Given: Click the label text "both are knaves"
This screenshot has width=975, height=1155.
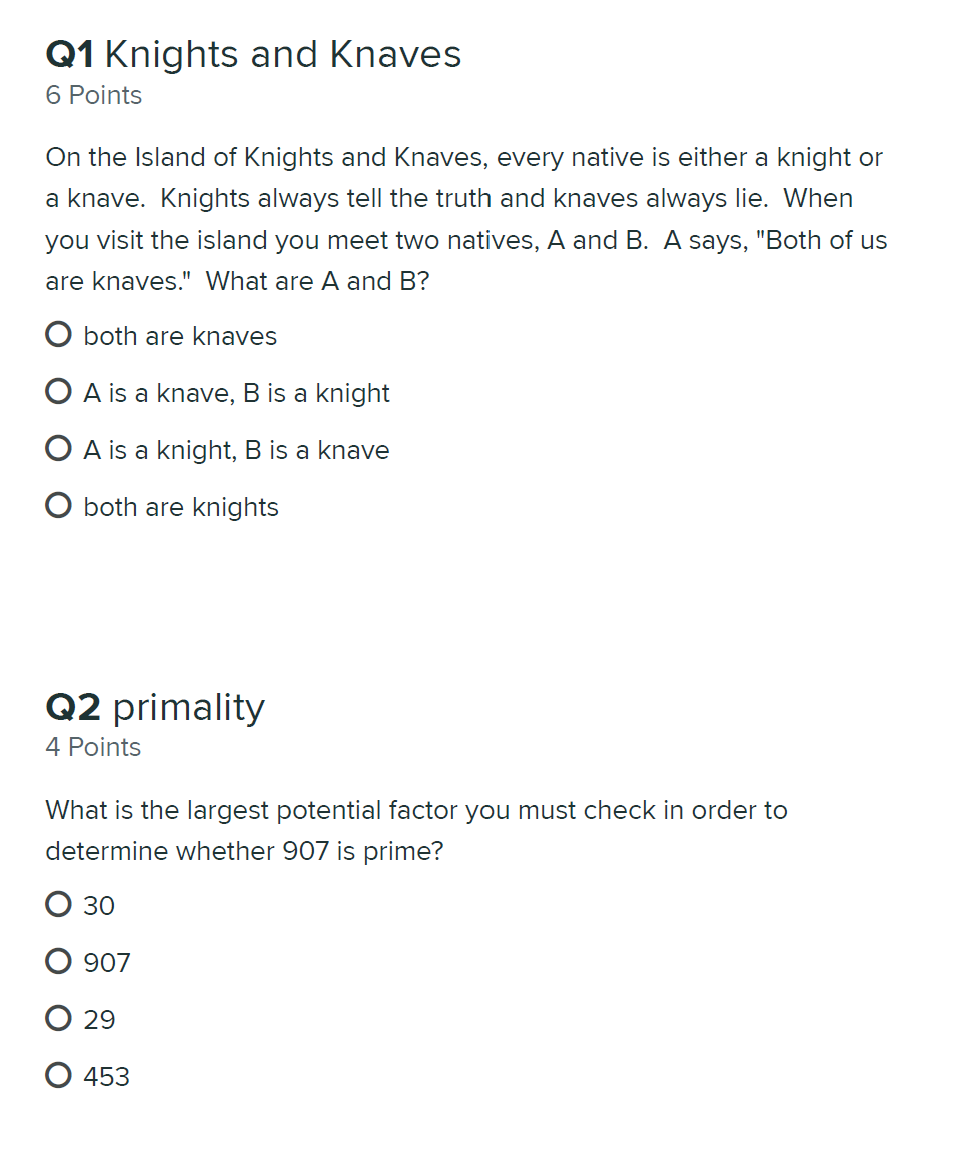Looking at the screenshot, I should tap(179, 336).
